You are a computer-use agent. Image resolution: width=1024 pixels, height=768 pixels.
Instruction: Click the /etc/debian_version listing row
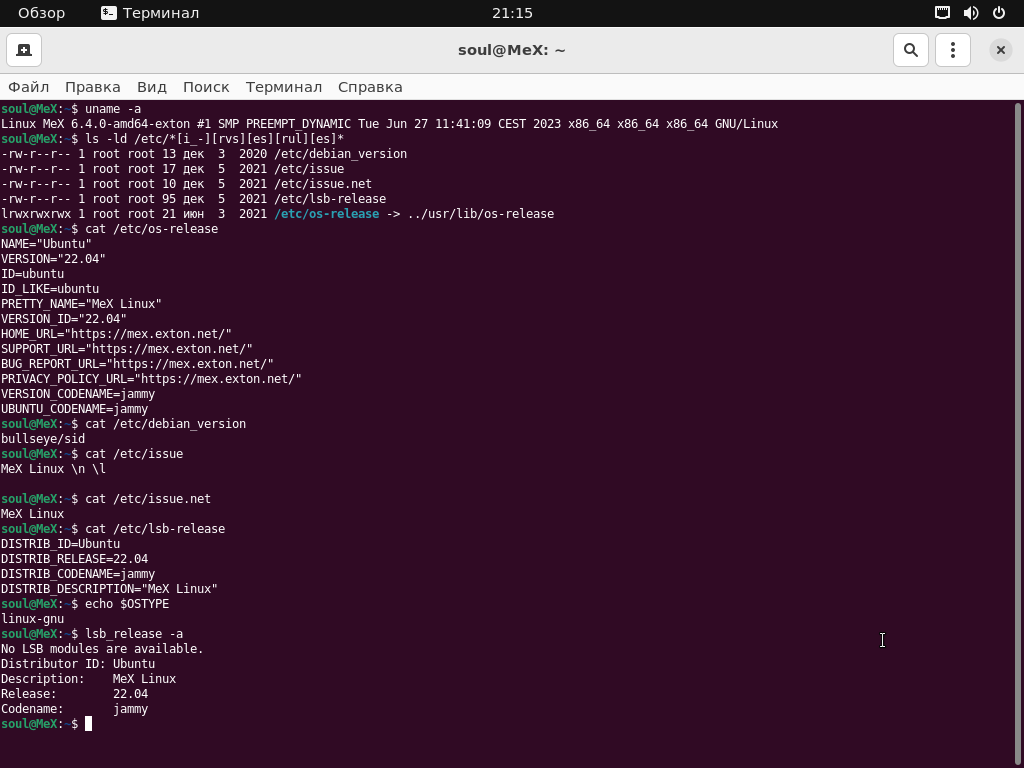point(204,154)
